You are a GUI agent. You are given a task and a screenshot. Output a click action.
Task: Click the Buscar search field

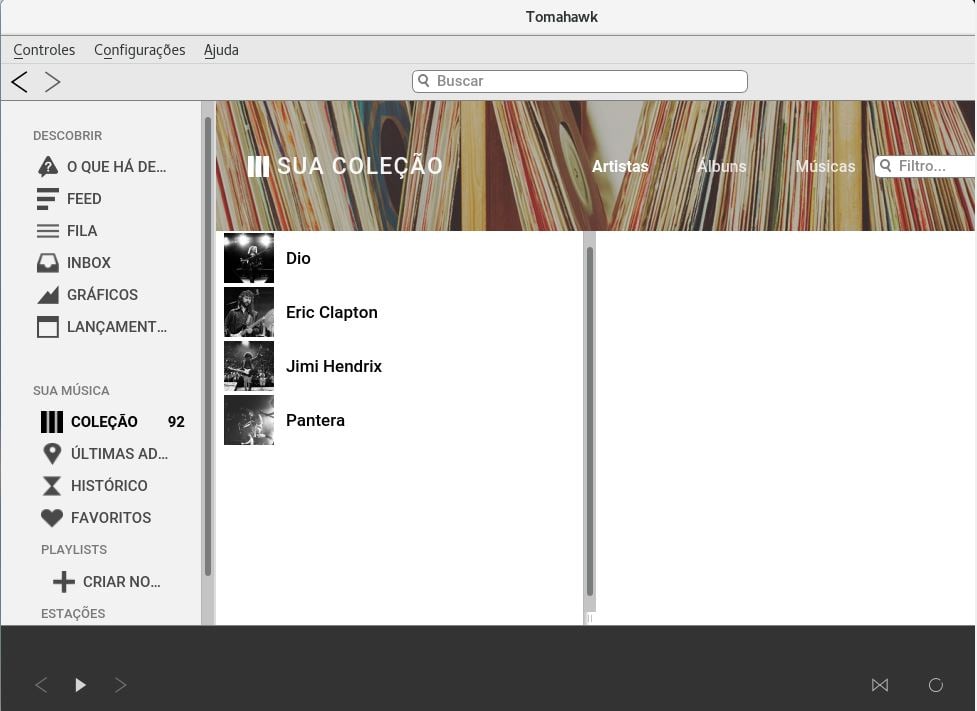pos(580,81)
